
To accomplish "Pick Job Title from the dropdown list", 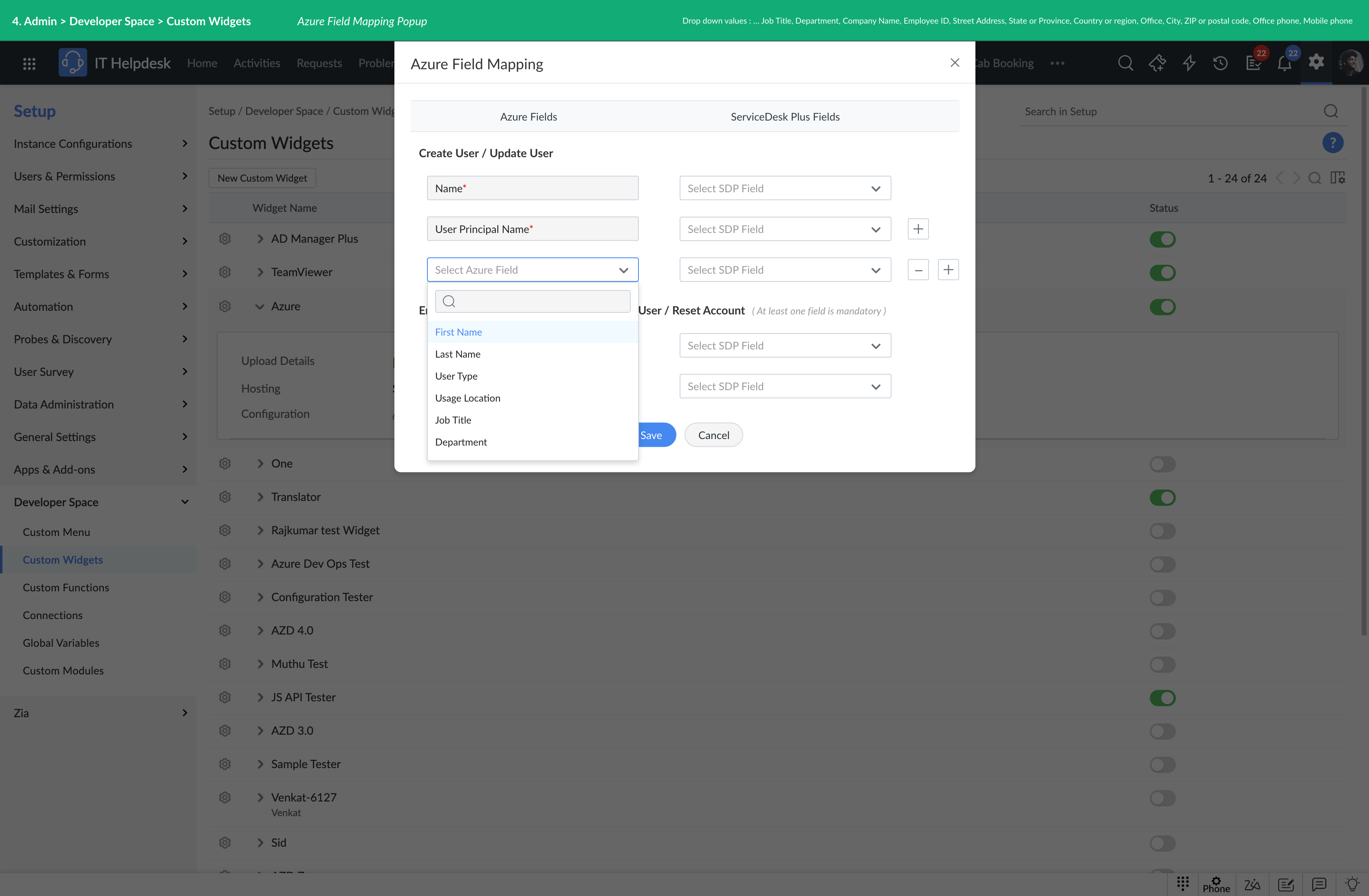I will click(532, 420).
